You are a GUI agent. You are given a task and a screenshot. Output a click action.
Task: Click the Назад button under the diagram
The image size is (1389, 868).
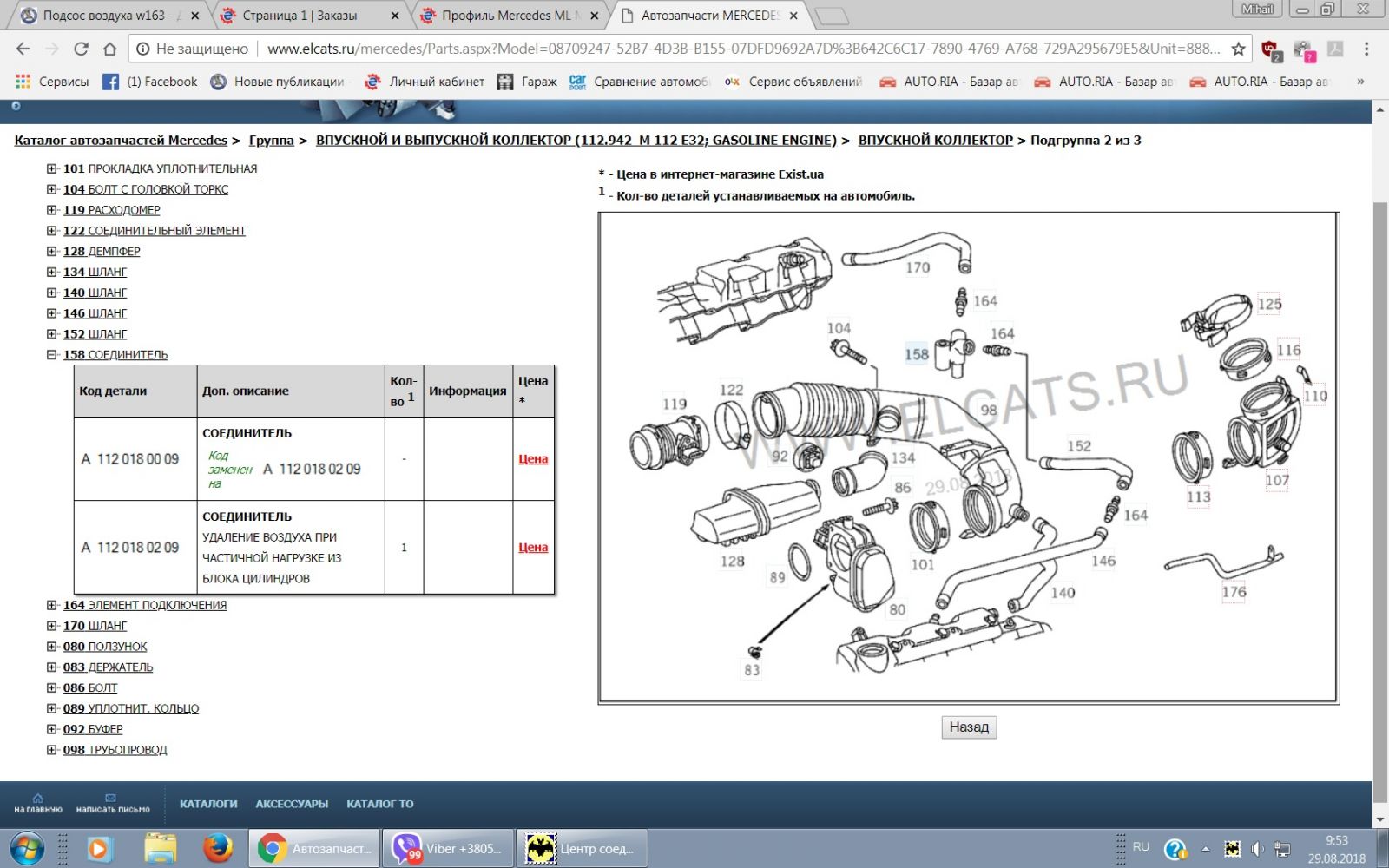click(x=969, y=727)
